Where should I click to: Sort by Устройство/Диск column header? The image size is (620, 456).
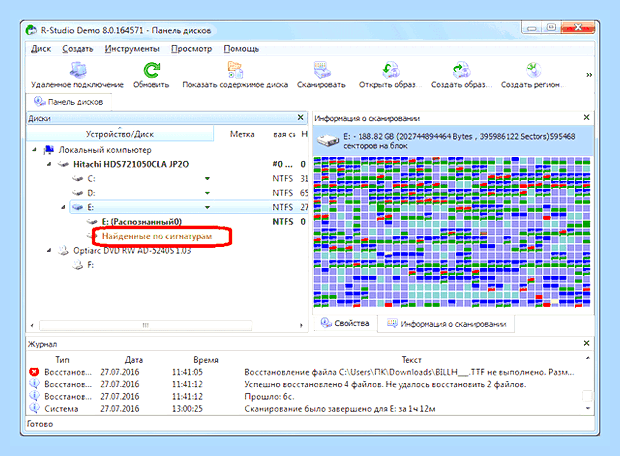[x=120, y=134]
